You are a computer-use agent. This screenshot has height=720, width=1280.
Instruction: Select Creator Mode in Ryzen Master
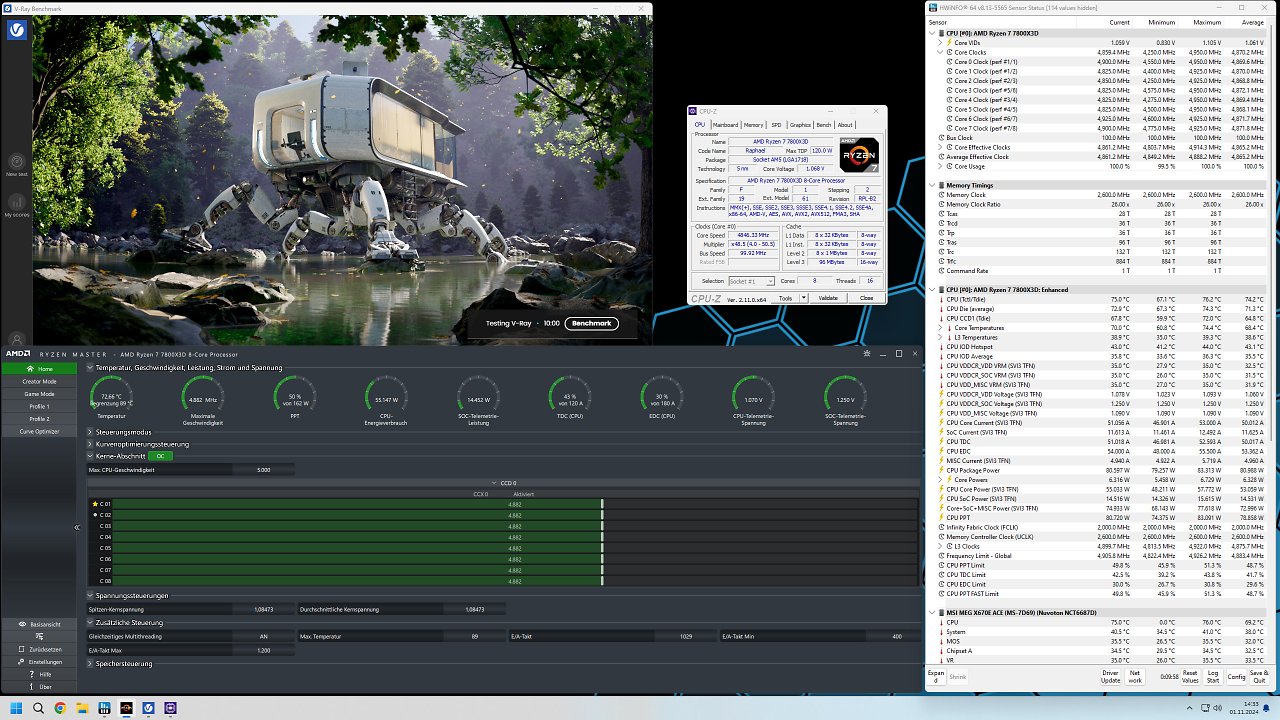(x=40, y=381)
